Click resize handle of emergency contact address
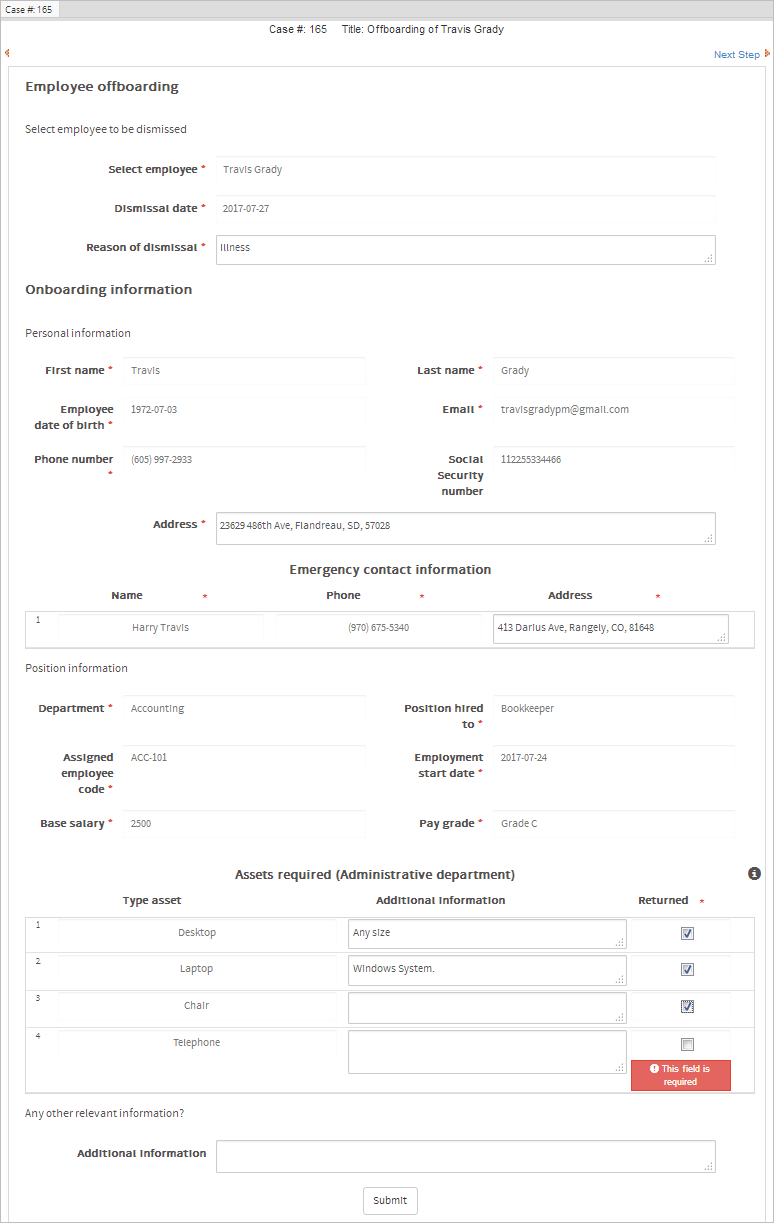Viewport: 774px width, 1223px height. (722, 637)
